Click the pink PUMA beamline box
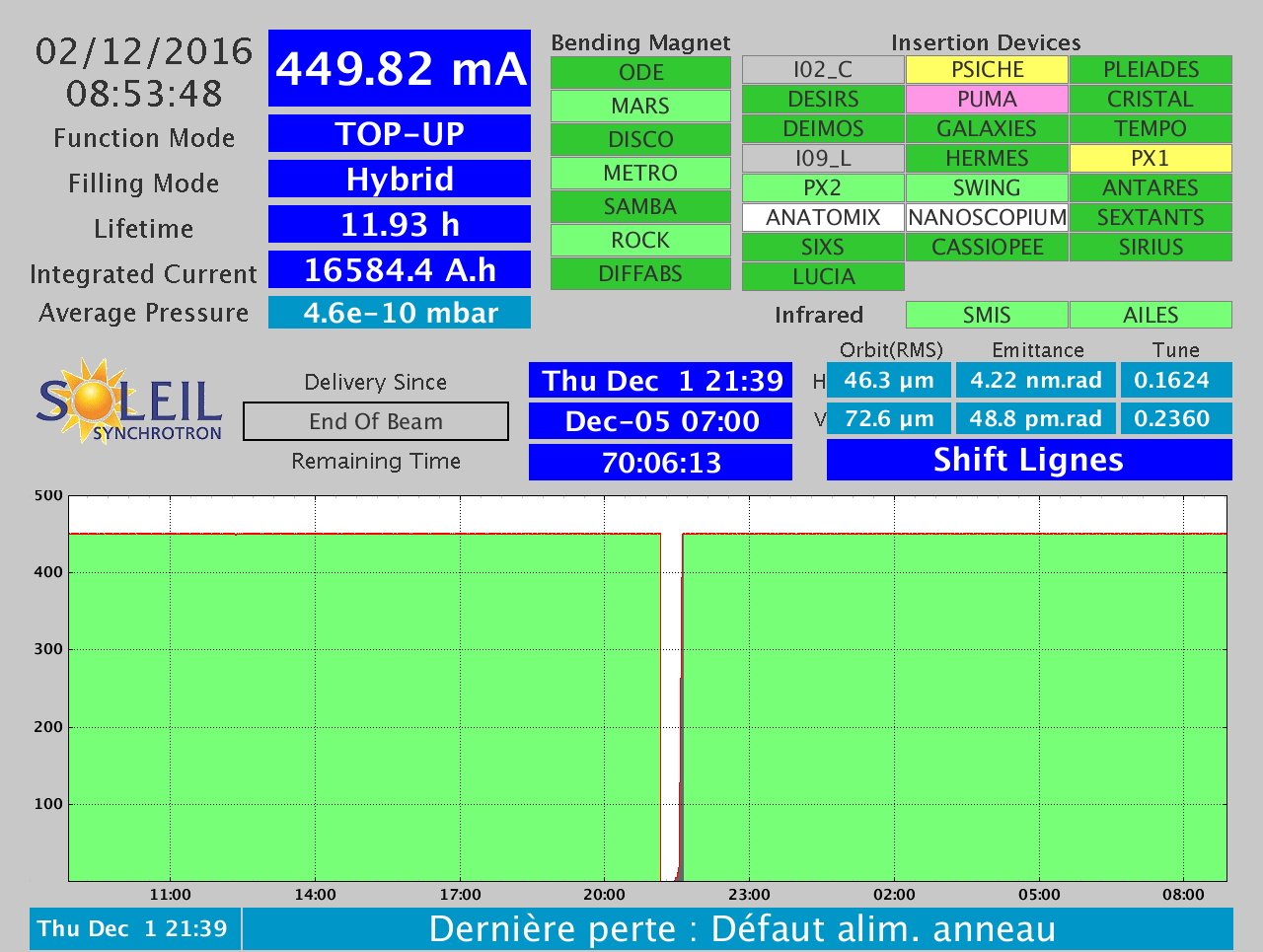 coord(987,99)
